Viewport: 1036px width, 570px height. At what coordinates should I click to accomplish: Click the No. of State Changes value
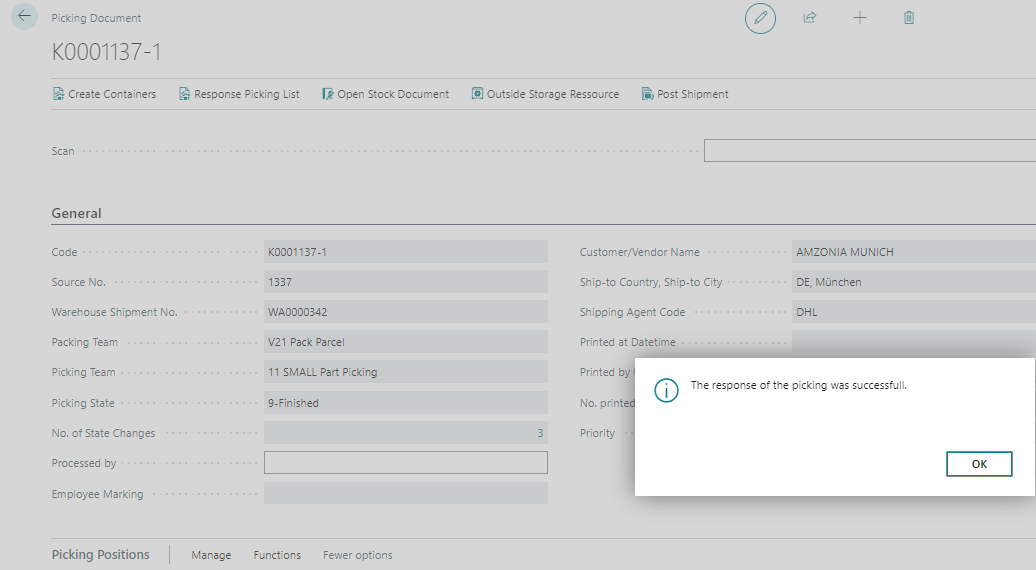405,433
